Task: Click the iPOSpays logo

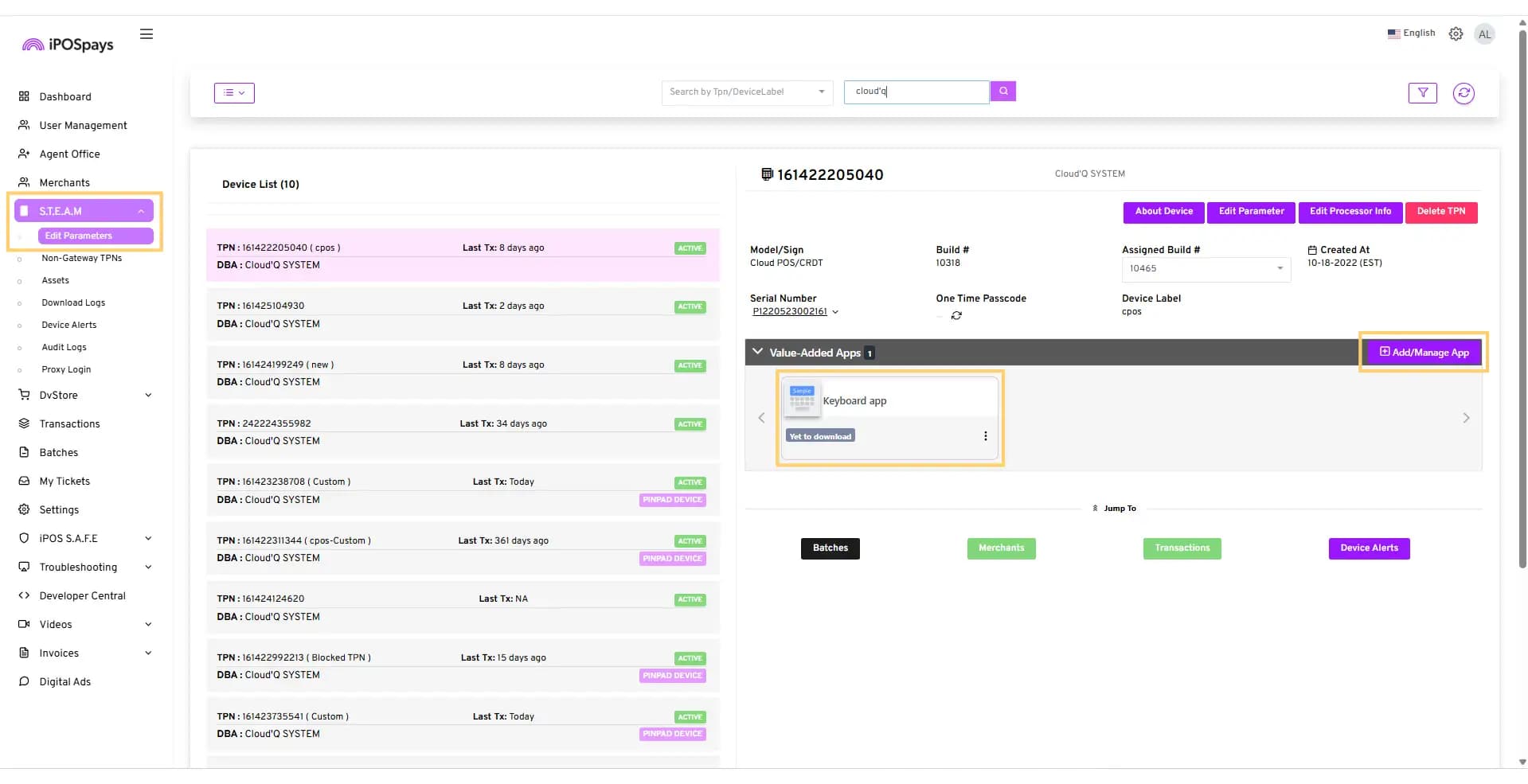Action: tap(68, 45)
